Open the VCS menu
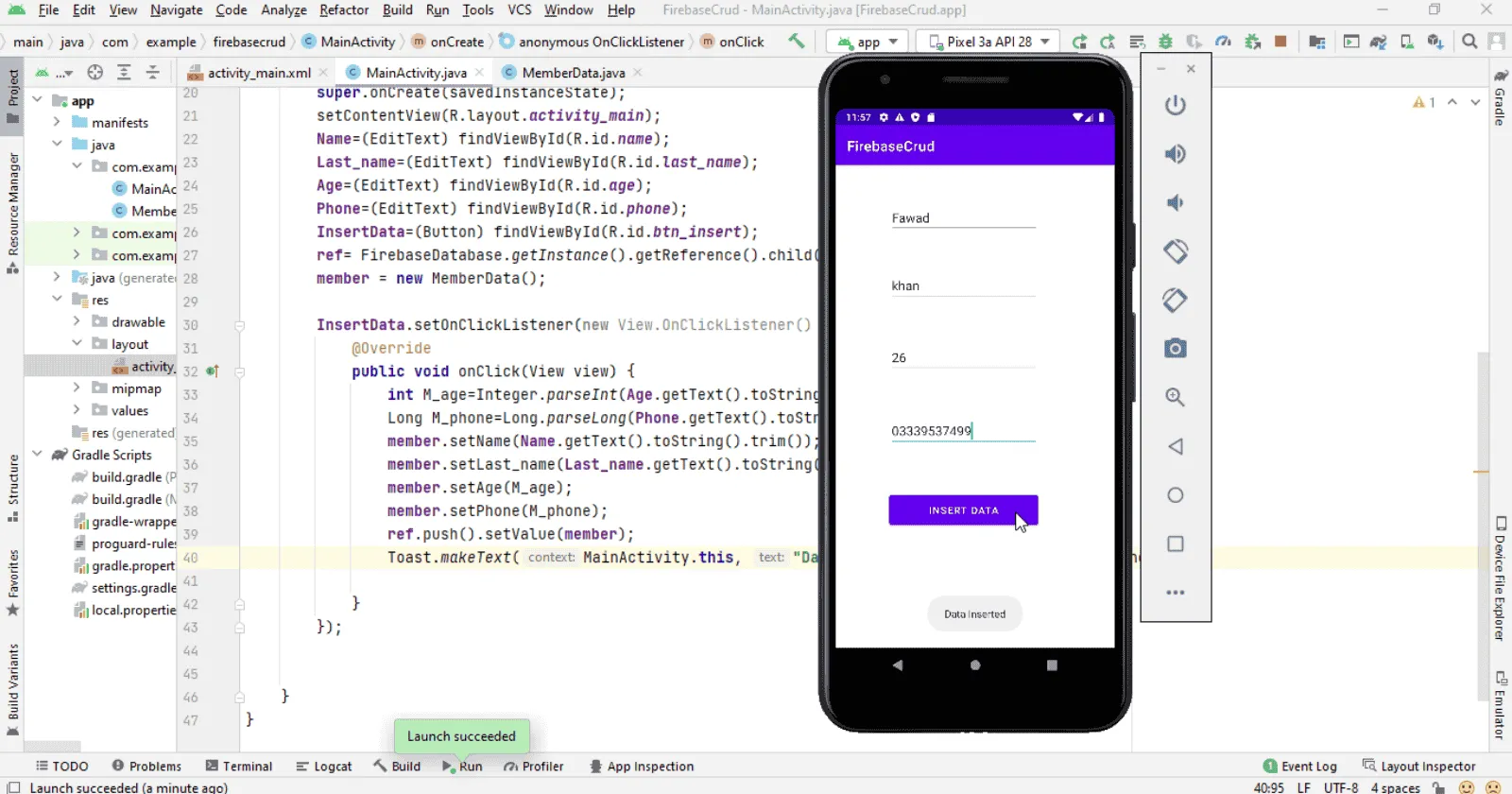Viewport: 1512px width, 794px height. [x=520, y=9]
